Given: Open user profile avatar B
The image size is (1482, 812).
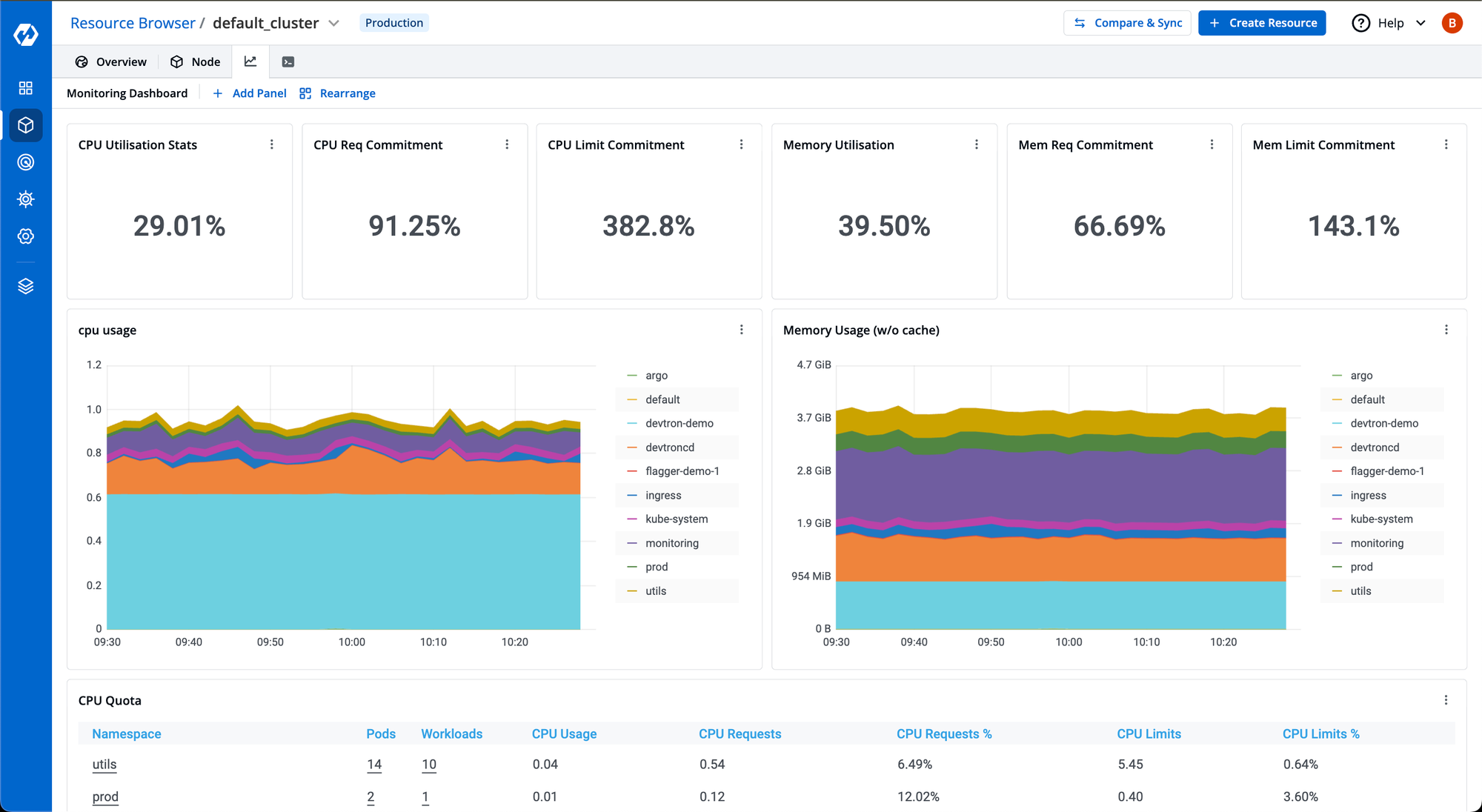Looking at the screenshot, I should [x=1452, y=23].
